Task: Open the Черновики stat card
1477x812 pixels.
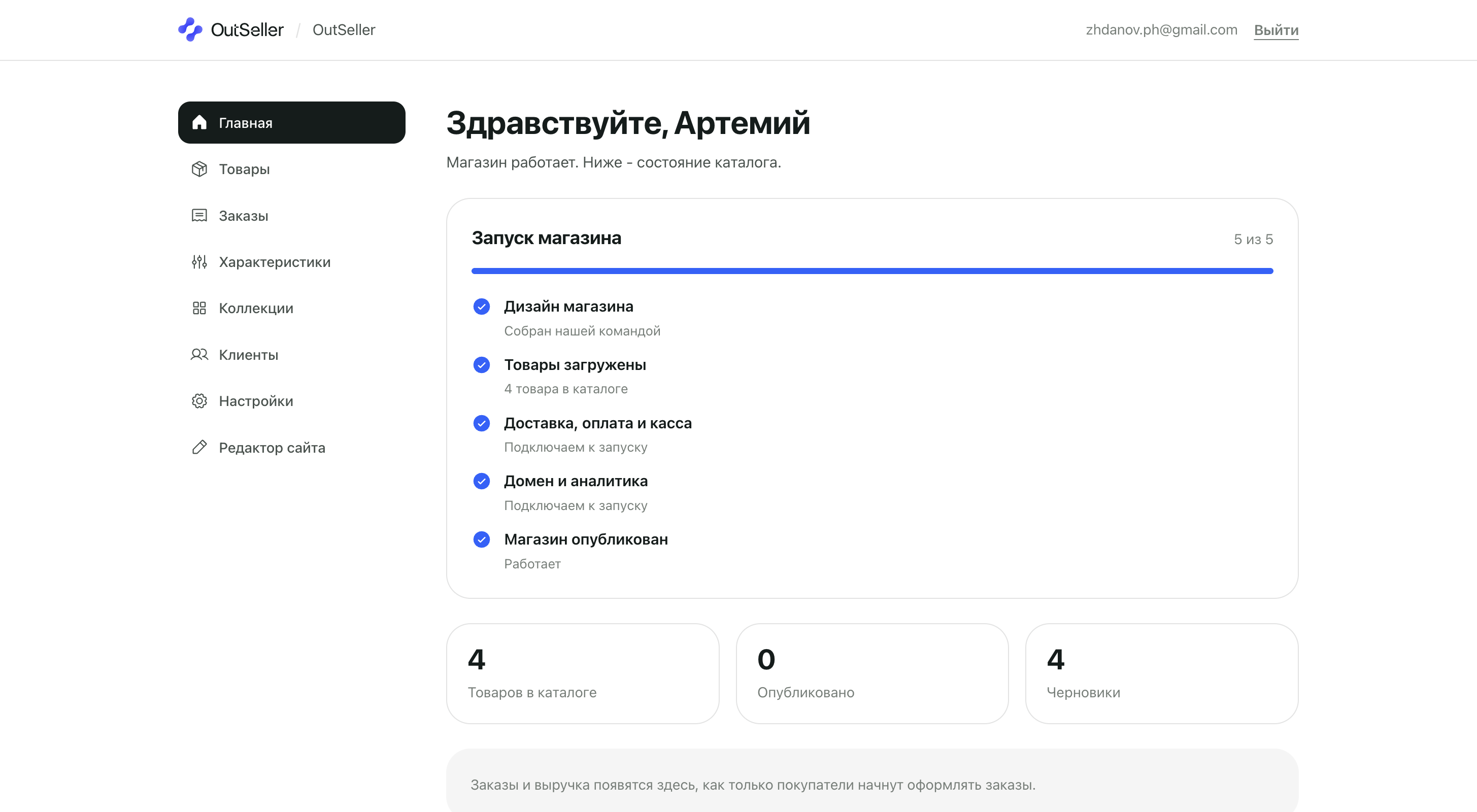Action: click(1162, 673)
